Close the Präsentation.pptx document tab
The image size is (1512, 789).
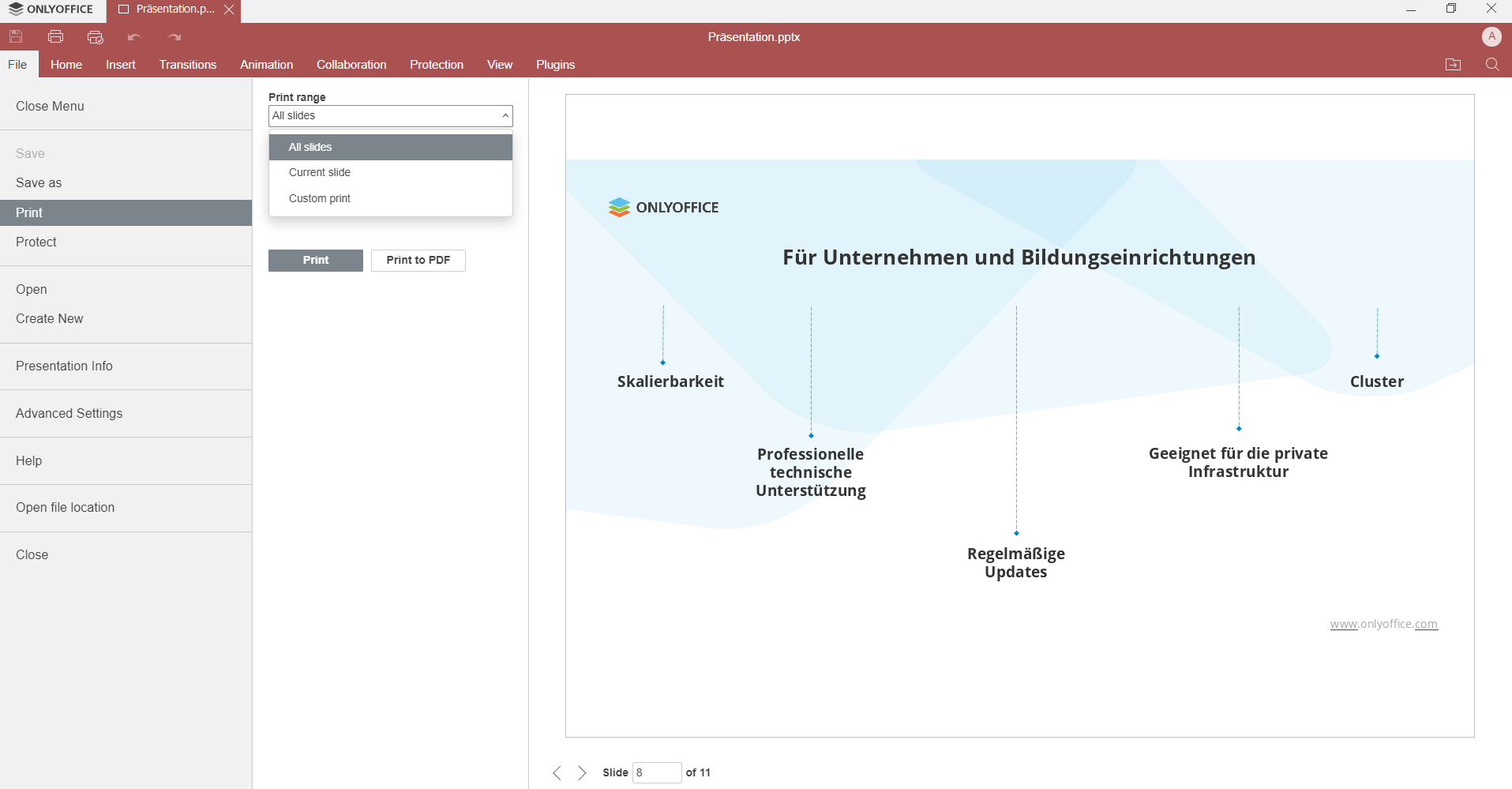(229, 9)
